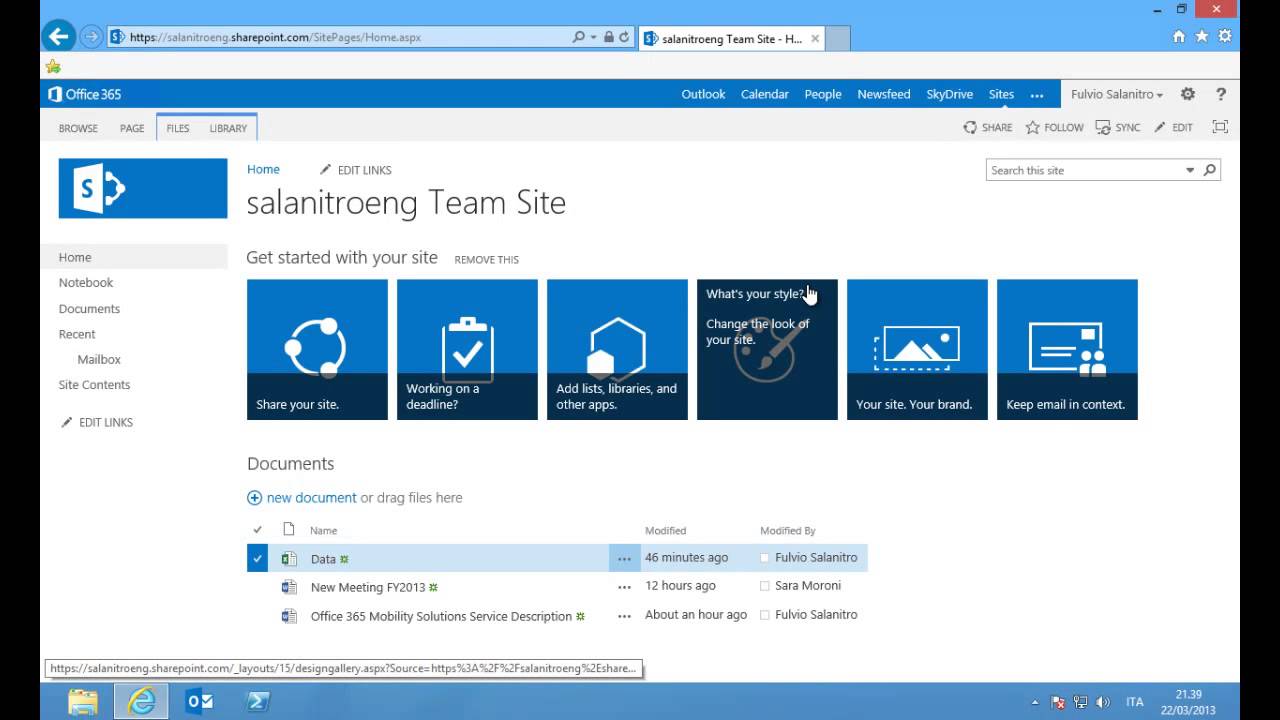Open the ellipsis menu for New Meeting FY2013
The height and width of the screenshot is (720, 1280).
[624, 587]
